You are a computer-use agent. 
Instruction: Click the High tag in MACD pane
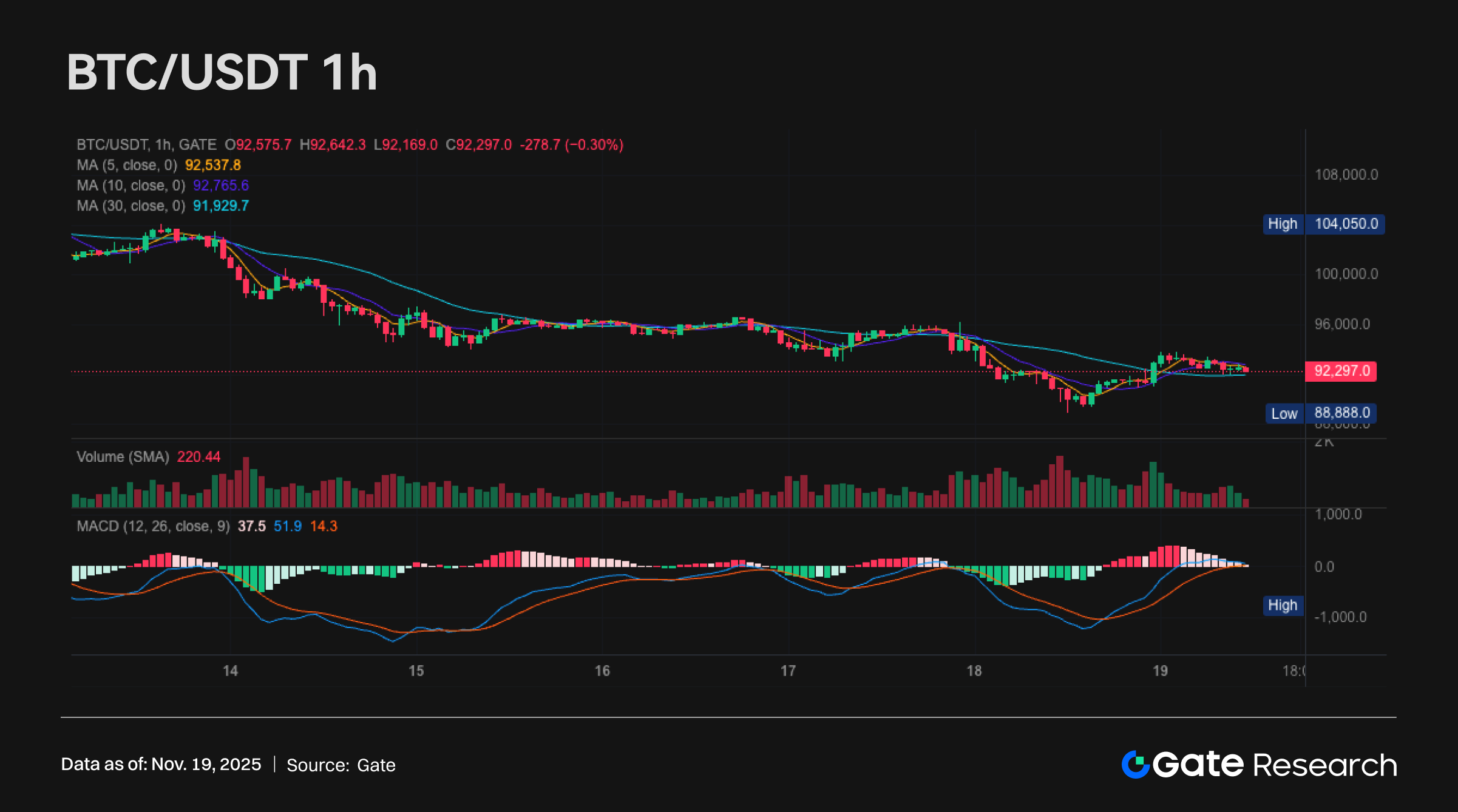(1283, 605)
